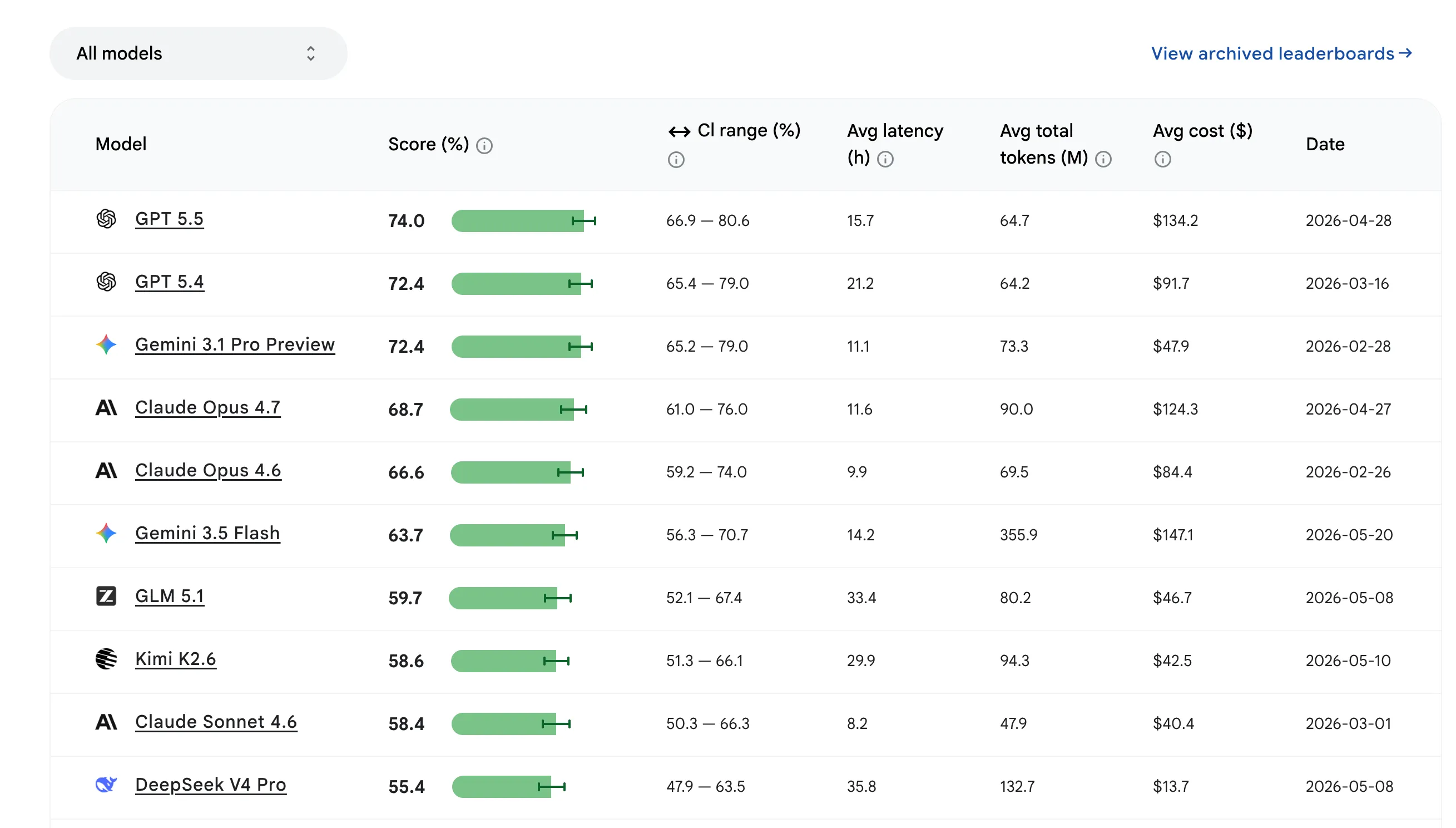Click the Avg latency (h) column header
Screen dimensions: 1456x828
[894, 145]
